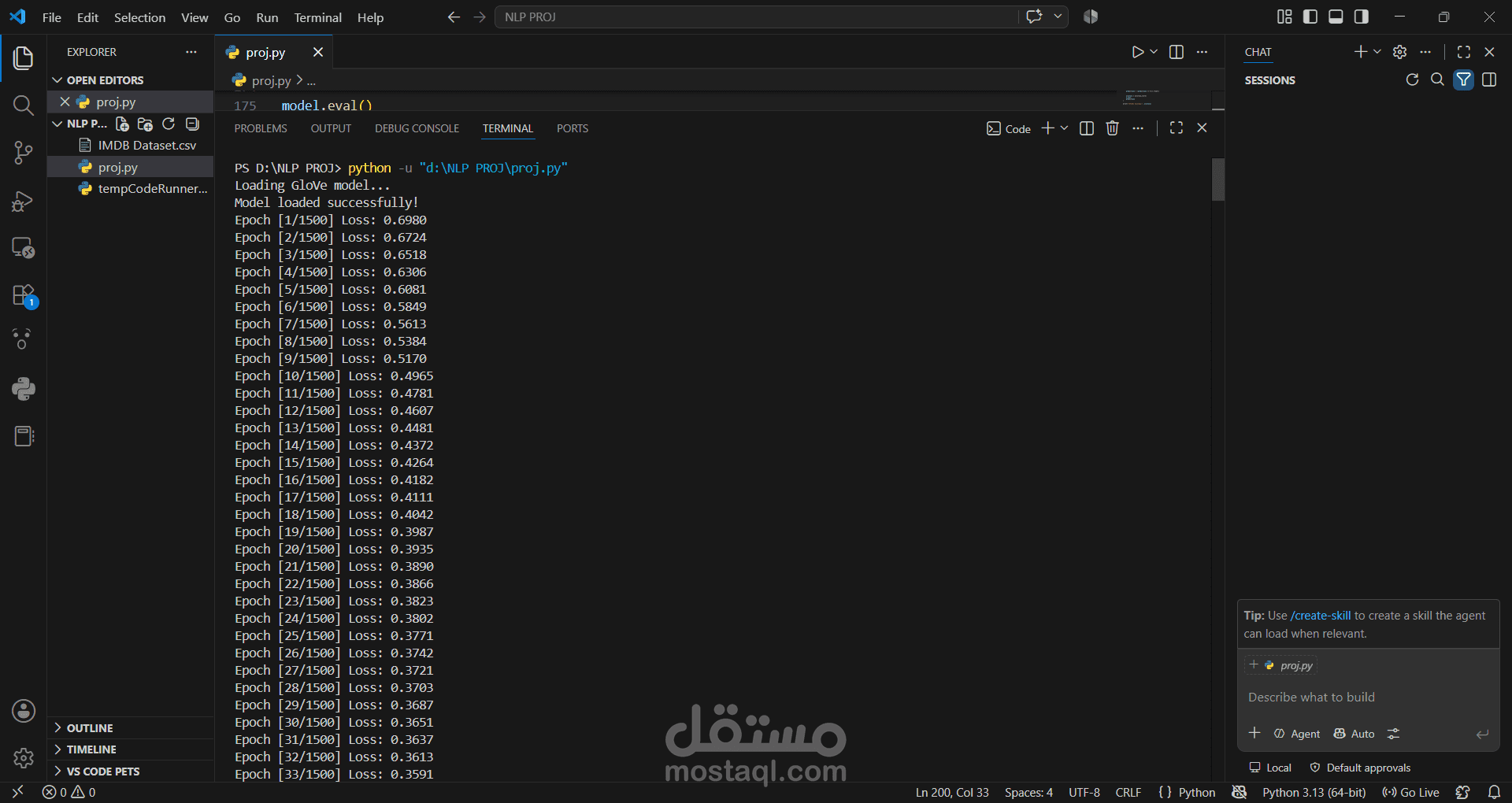Open the Accounts menu icon
The image size is (1512, 803).
point(24,711)
